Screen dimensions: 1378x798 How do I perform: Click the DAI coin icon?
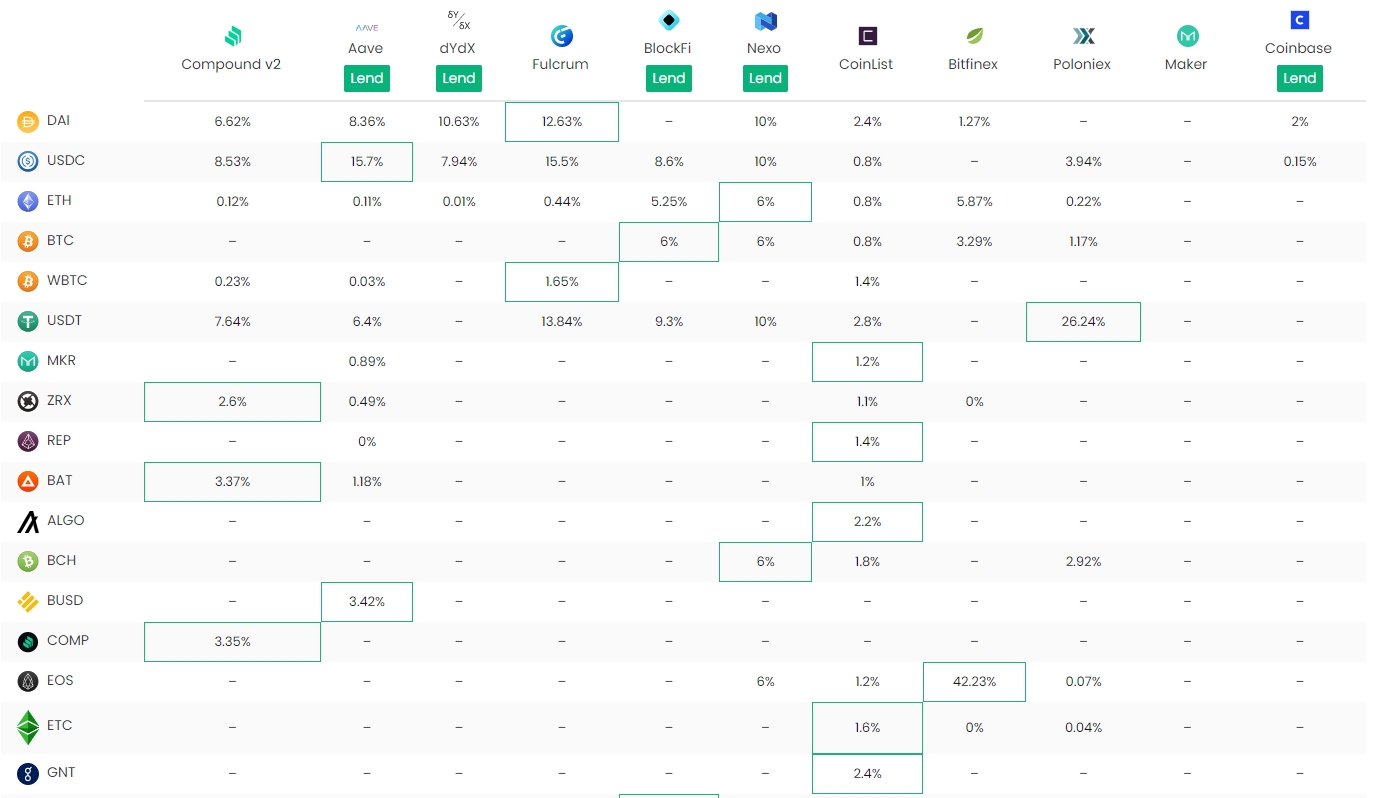[28, 121]
